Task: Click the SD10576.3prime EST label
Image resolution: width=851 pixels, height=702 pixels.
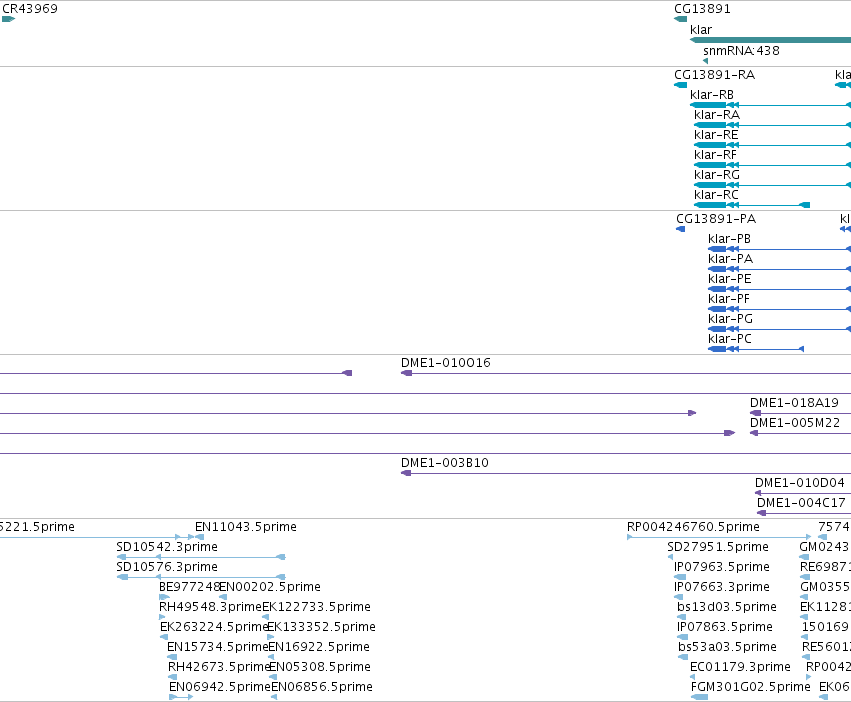Action: [167, 567]
